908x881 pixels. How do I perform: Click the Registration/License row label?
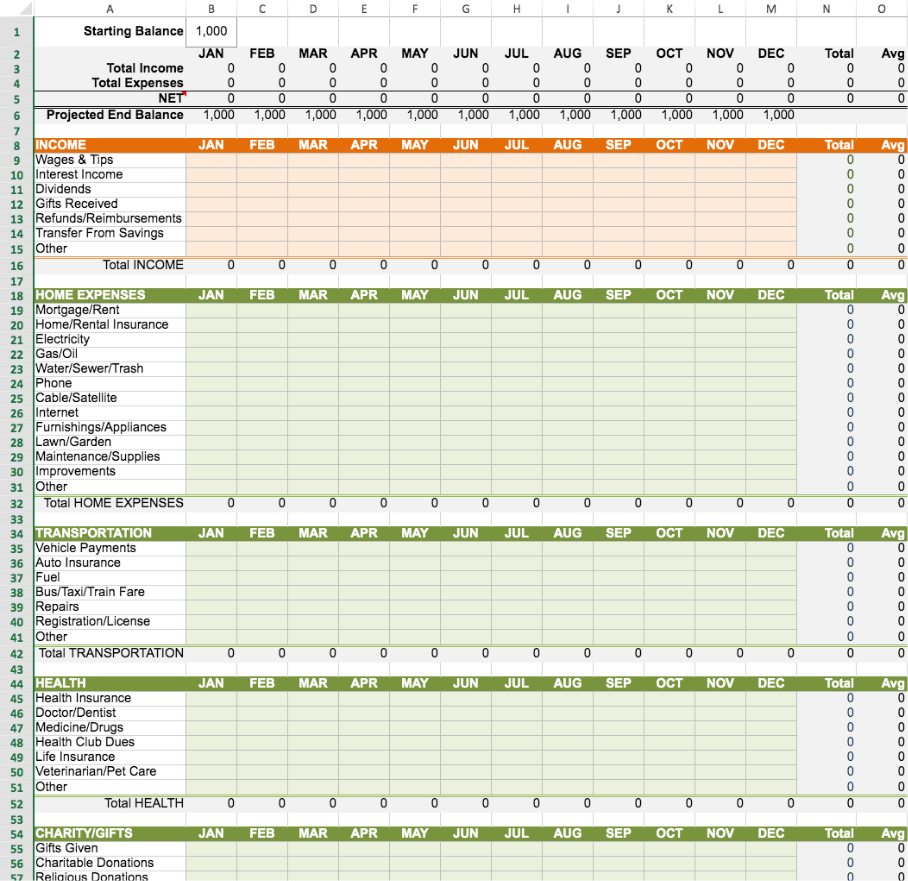pyautogui.click(x=93, y=621)
